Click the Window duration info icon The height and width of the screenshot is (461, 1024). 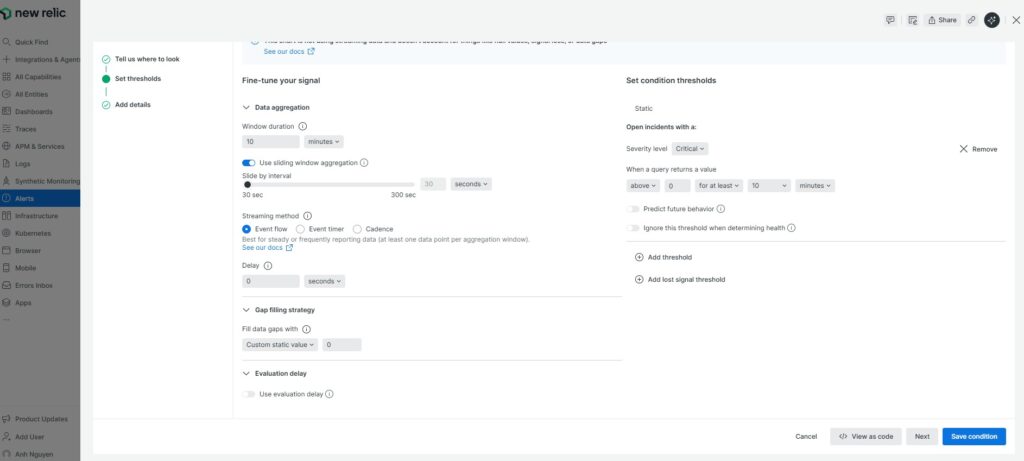[x=303, y=127]
